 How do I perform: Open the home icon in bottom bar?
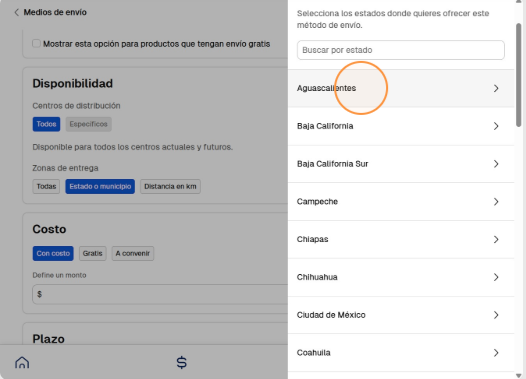coord(22,363)
